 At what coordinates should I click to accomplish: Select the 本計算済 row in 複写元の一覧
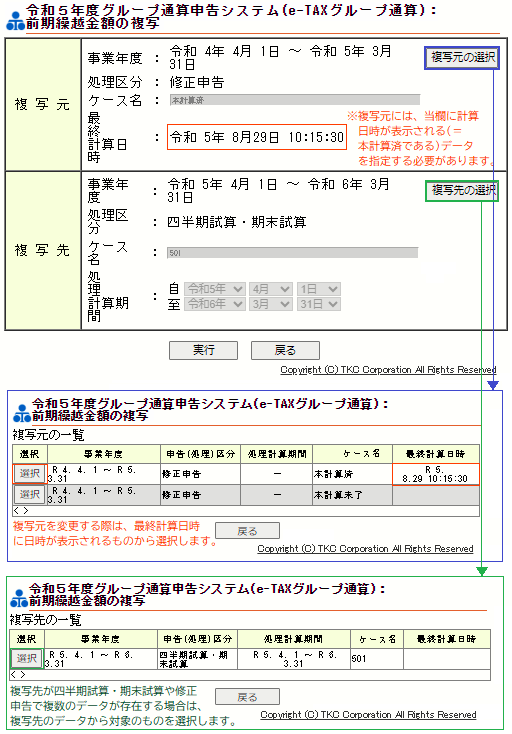pos(29,473)
